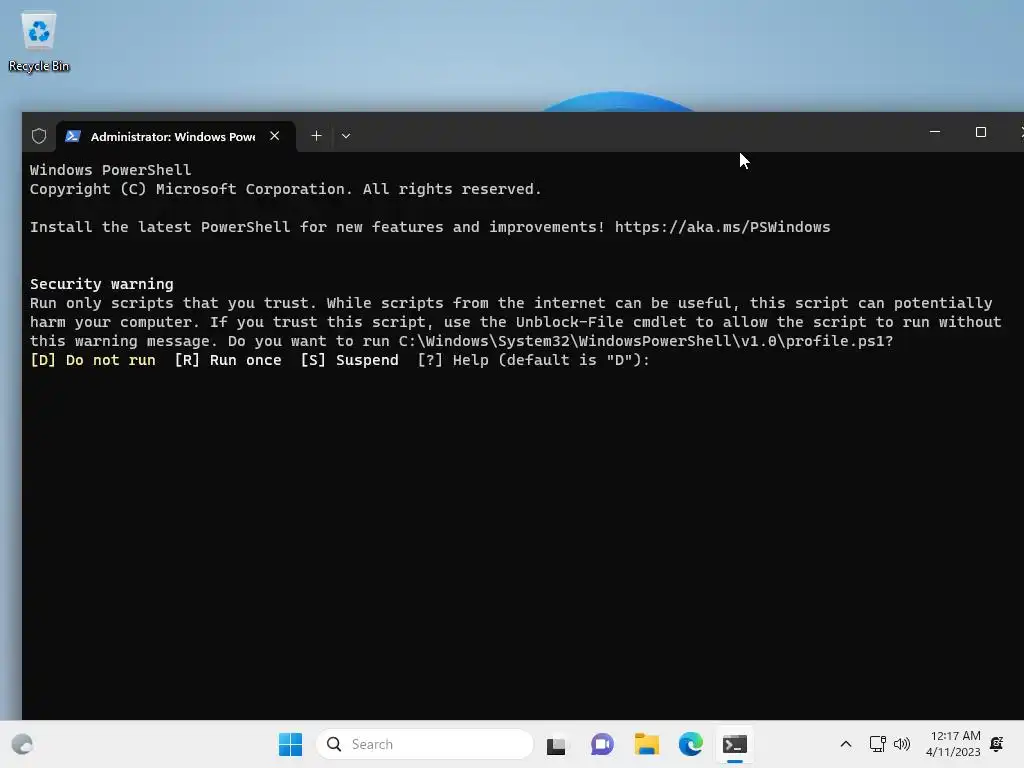Open Task View from the taskbar
The width and height of the screenshot is (1024, 768).
556,744
